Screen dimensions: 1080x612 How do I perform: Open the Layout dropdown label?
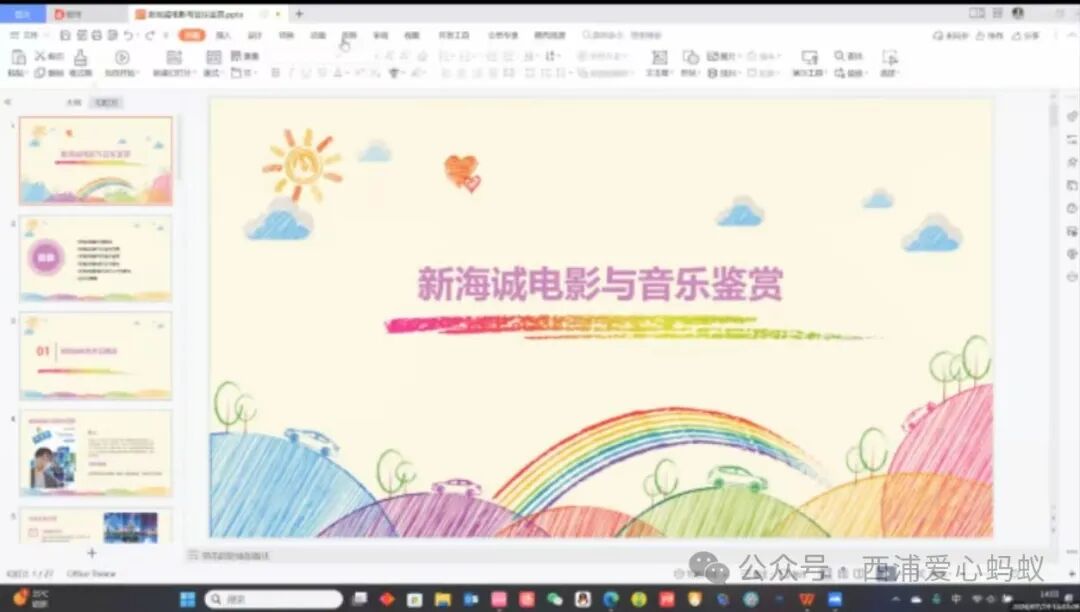pyautogui.click(x=212, y=72)
